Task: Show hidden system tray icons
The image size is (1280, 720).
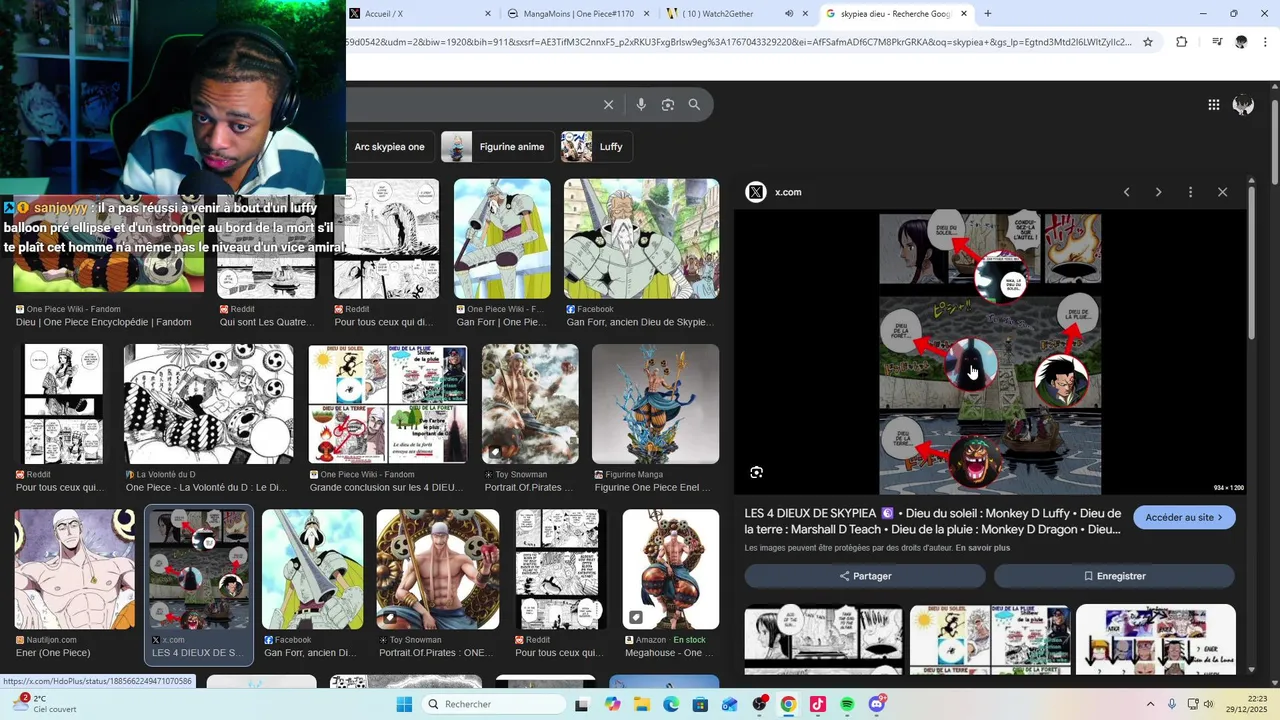Action: (x=1150, y=704)
